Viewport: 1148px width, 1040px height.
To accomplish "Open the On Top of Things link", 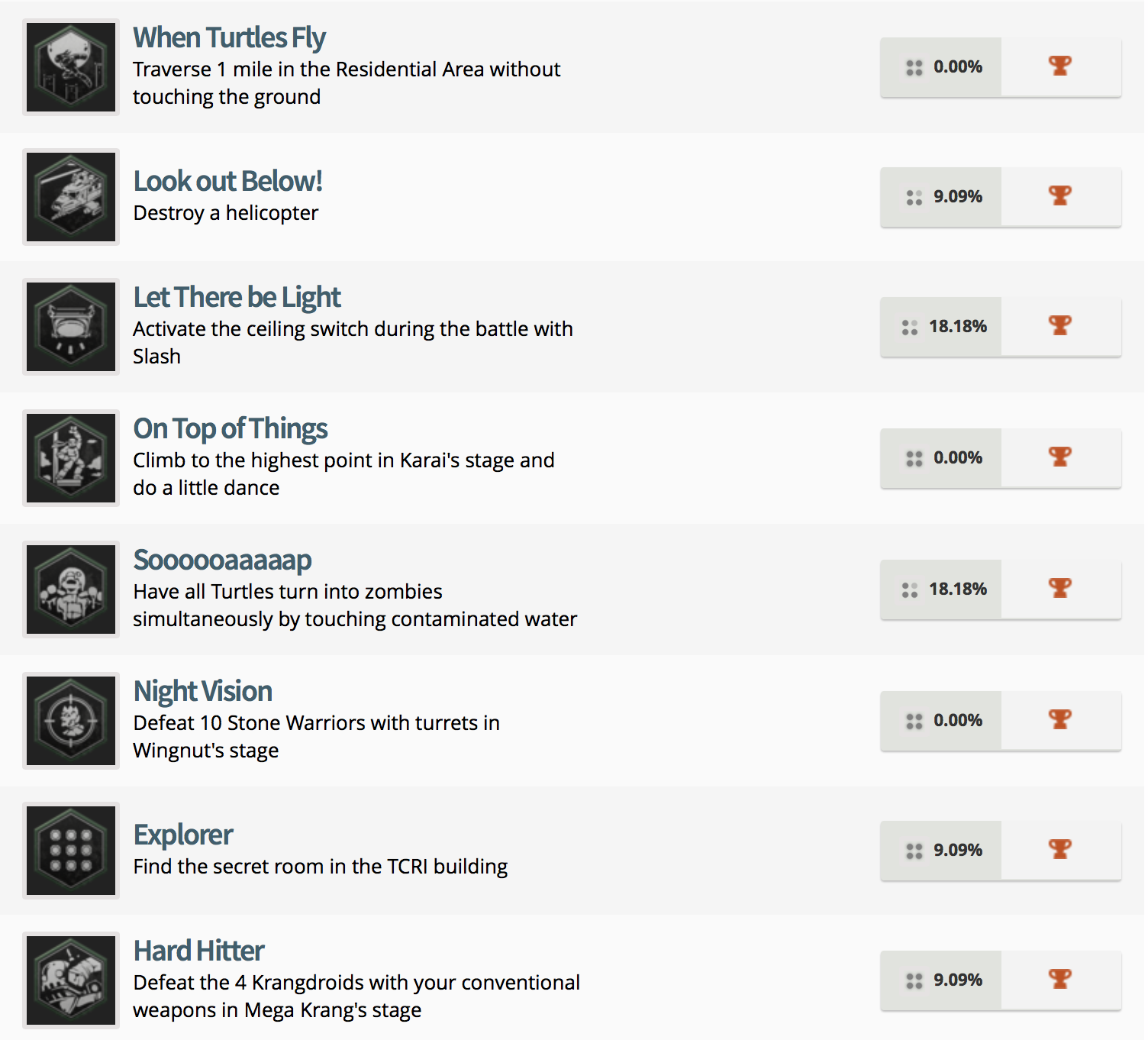I will (230, 428).
